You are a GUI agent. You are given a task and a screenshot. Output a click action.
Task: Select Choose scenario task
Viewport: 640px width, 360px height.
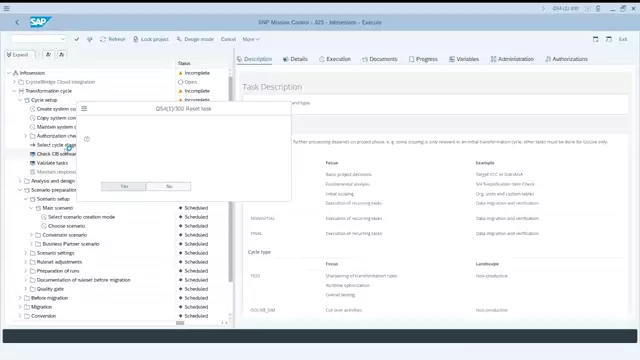[67, 226]
